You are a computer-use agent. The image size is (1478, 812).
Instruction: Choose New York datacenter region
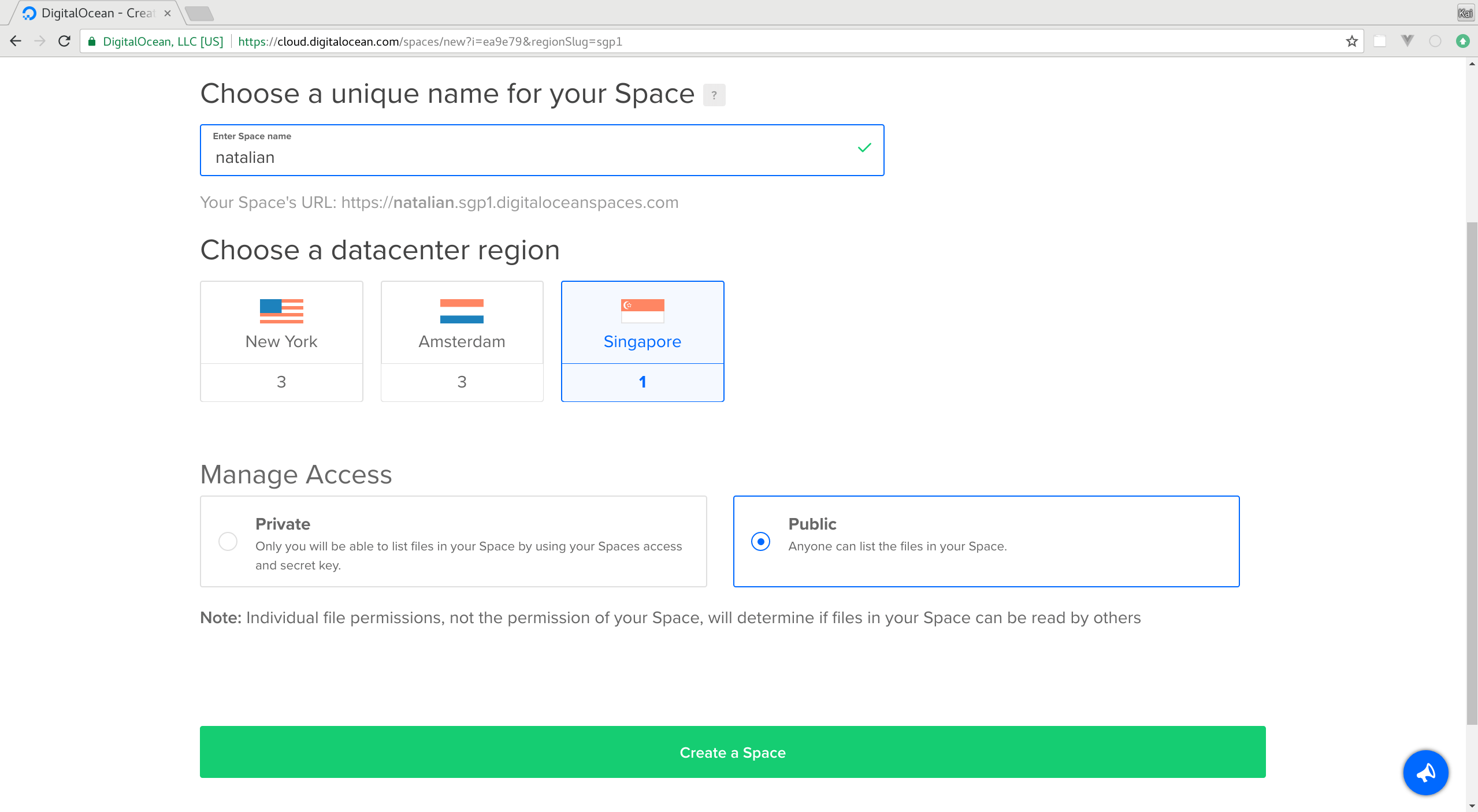click(x=281, y=322)
